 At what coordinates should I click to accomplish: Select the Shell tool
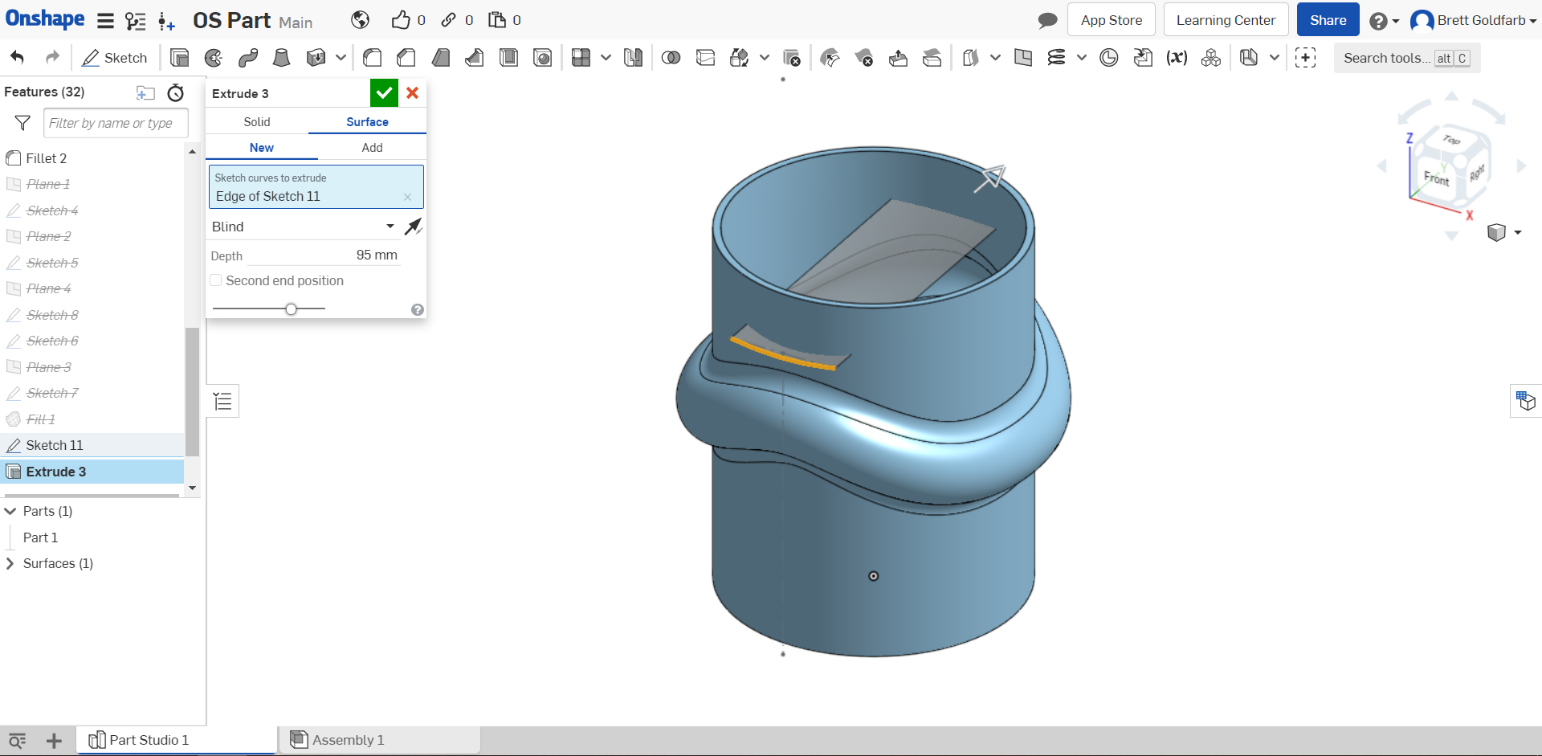coord(509,57)
